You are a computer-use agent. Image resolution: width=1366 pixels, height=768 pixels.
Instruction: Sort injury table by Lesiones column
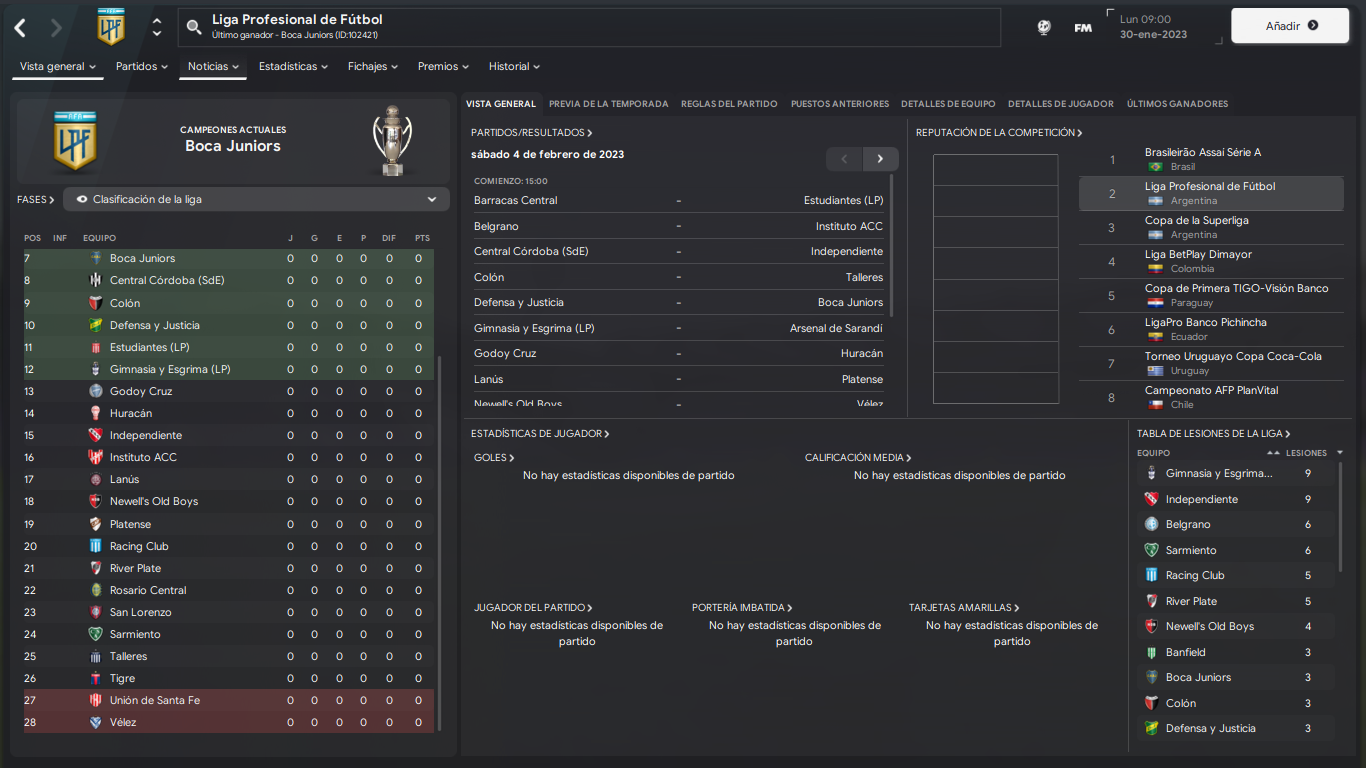coord(1306,453)
